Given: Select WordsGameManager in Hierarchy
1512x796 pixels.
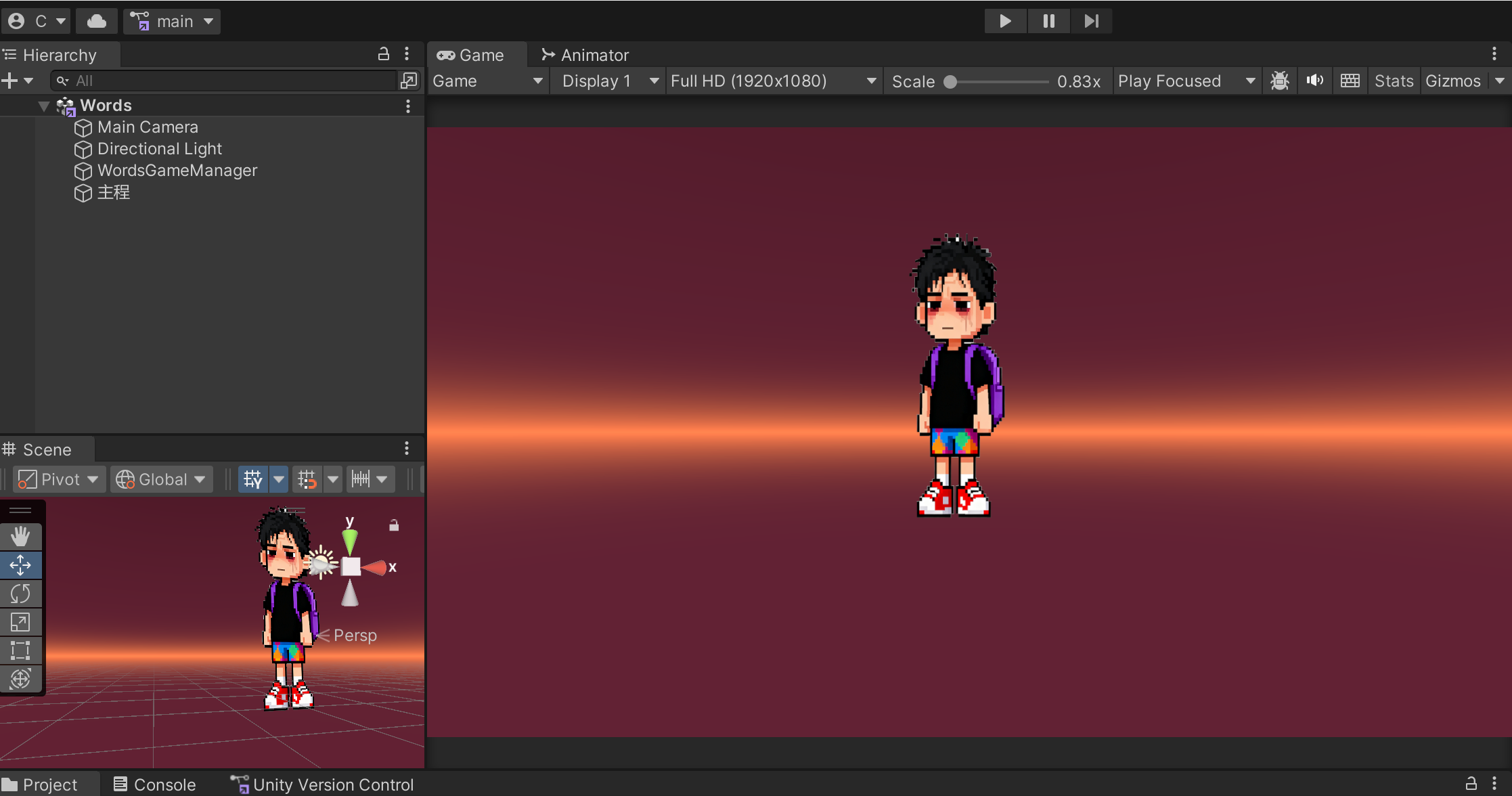Looking at the screenshot, I should pos(177,171).
